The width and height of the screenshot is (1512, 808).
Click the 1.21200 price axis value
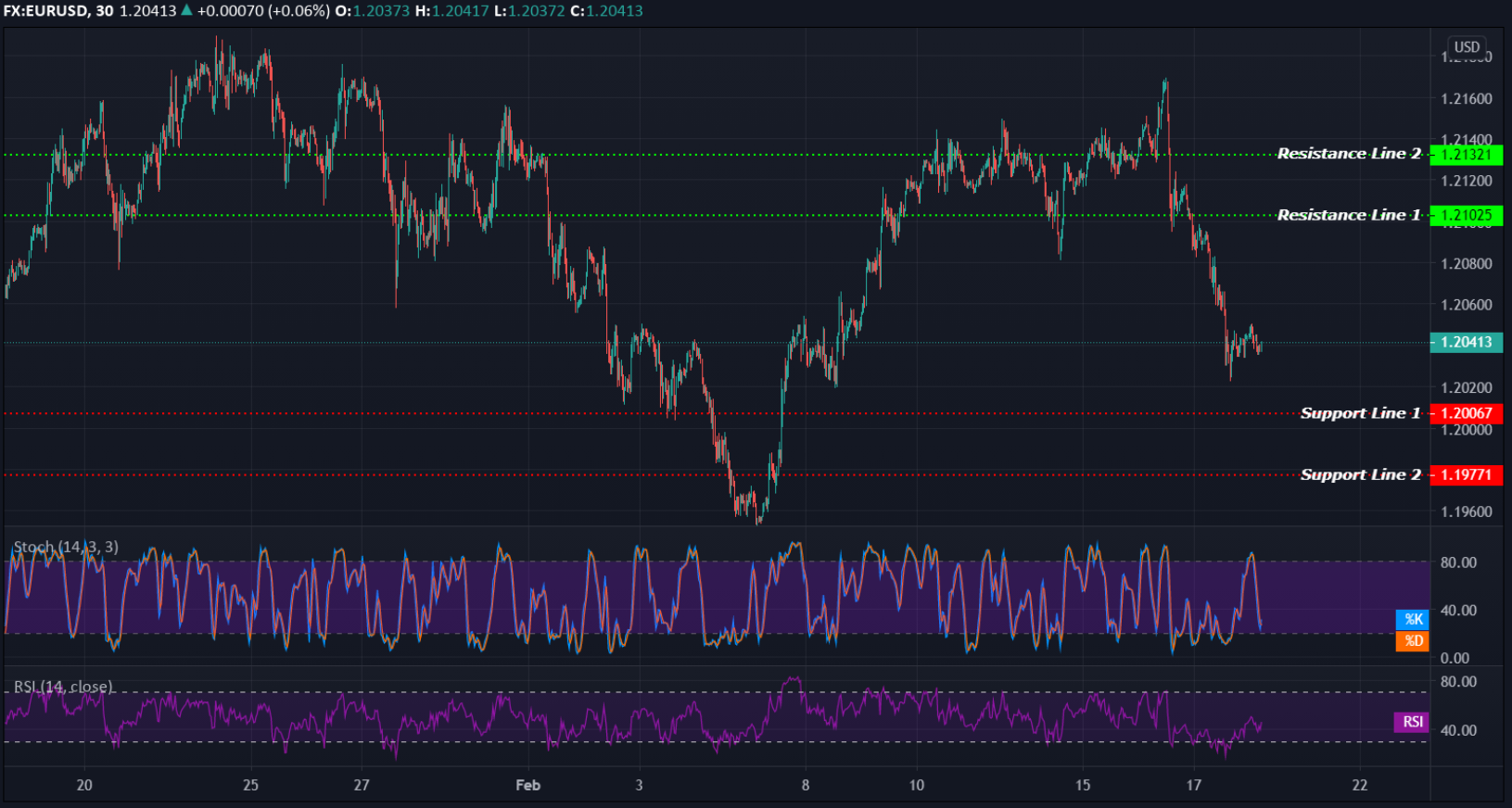coord(1467,181)
